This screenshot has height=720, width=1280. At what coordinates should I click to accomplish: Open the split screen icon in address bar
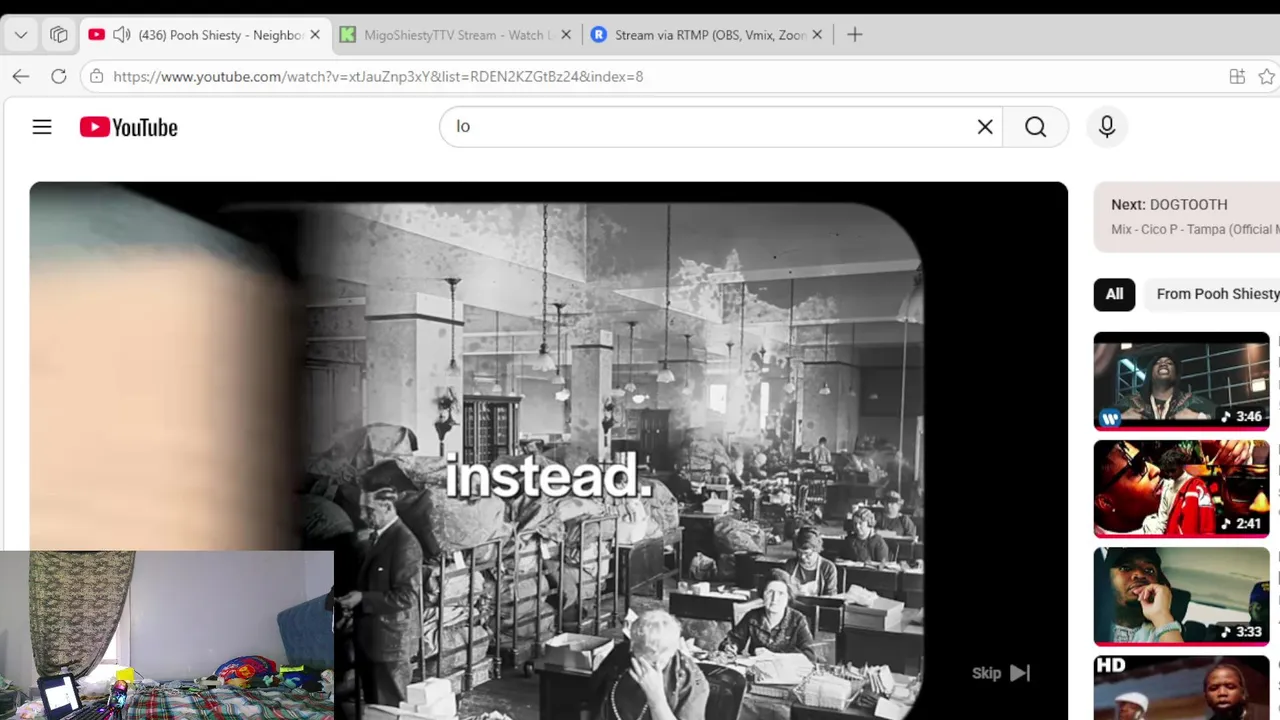[1237, 76]
